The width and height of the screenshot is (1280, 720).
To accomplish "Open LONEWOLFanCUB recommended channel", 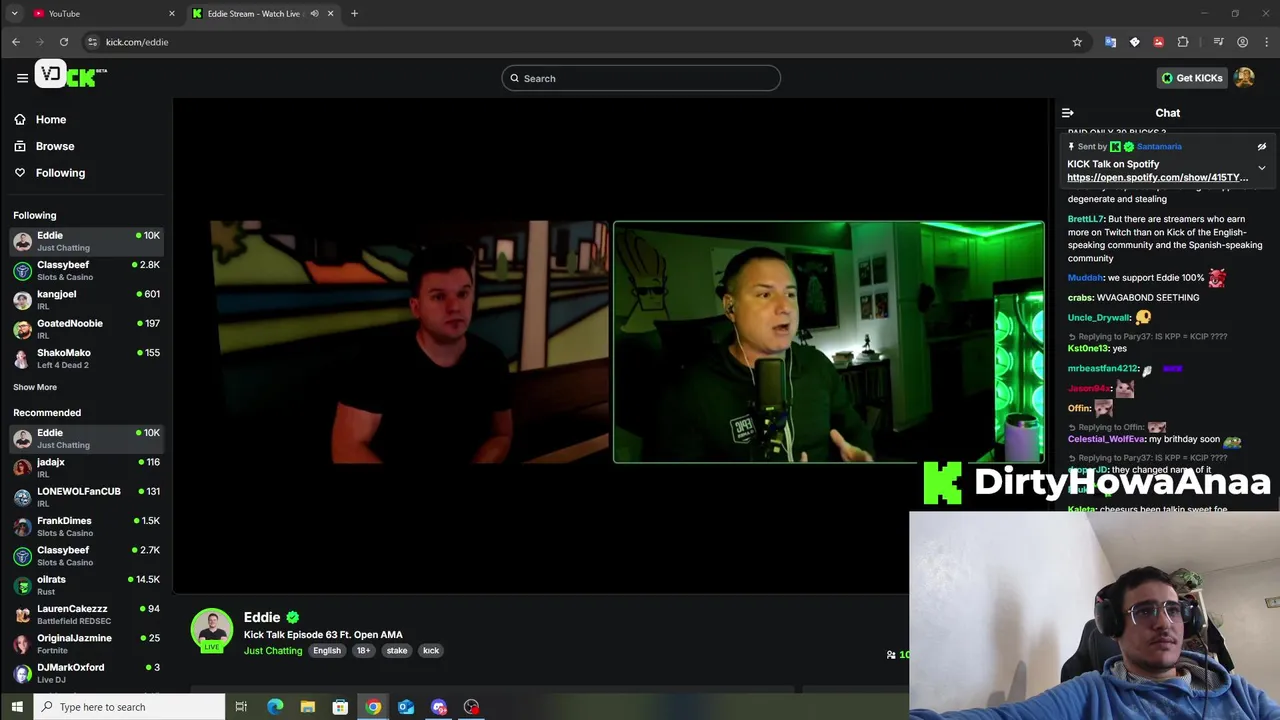I will (86, 497).
